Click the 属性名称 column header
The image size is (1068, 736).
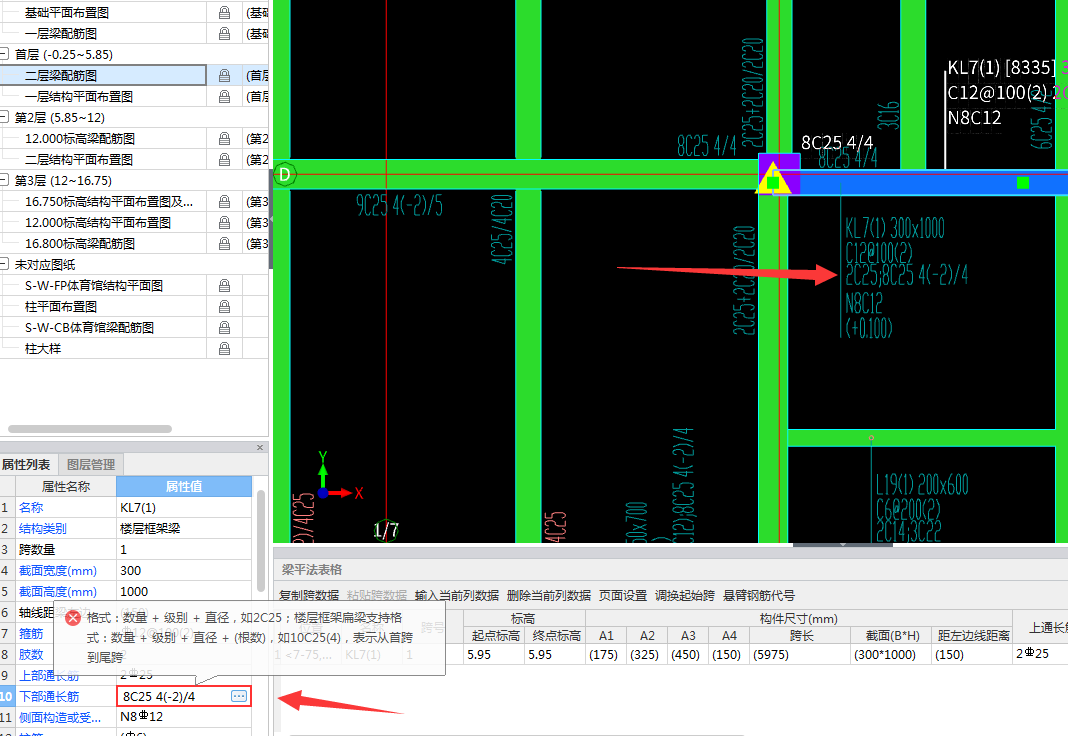tap(66, 486)
